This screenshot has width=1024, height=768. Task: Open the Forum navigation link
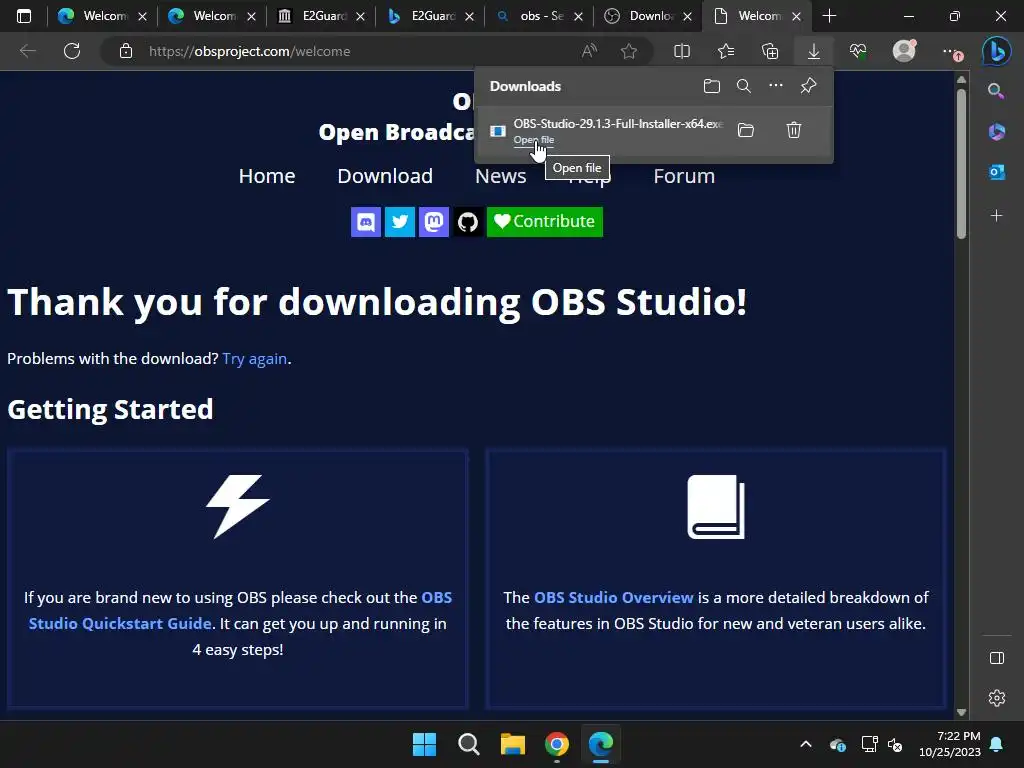point(684,176)
